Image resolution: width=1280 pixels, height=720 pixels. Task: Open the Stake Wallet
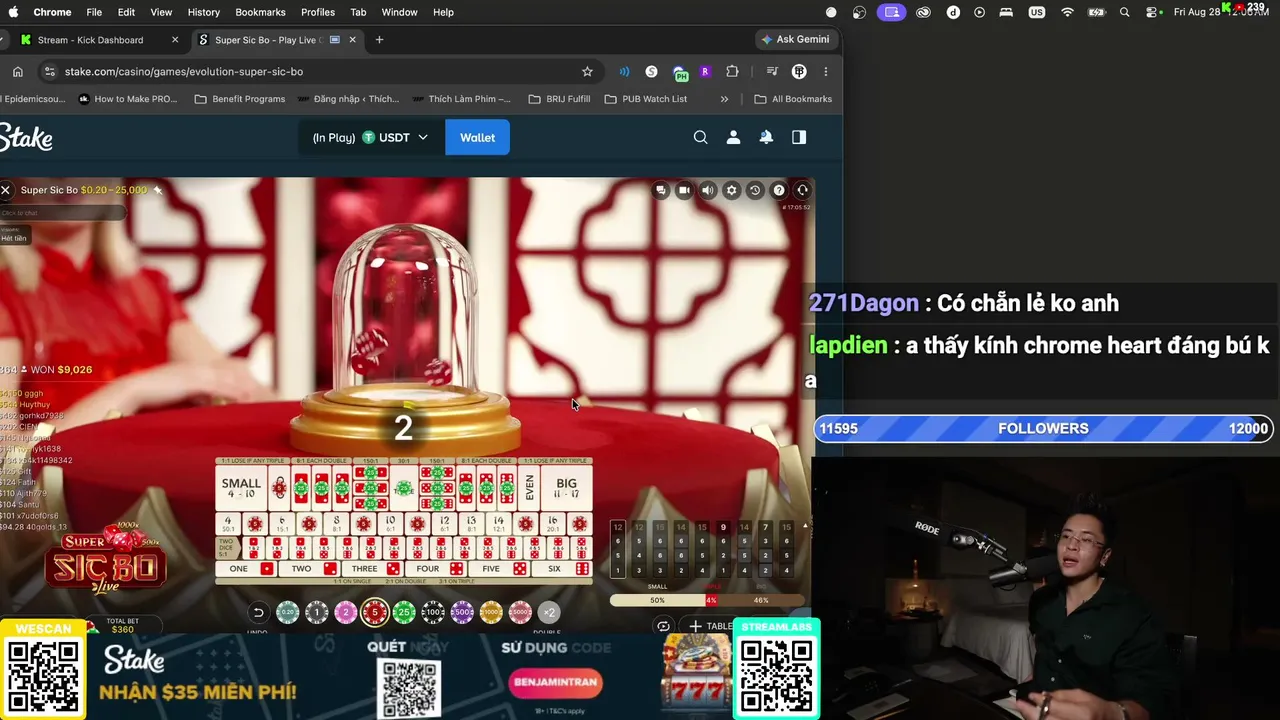pyautogui.click(x=477, y=138)
